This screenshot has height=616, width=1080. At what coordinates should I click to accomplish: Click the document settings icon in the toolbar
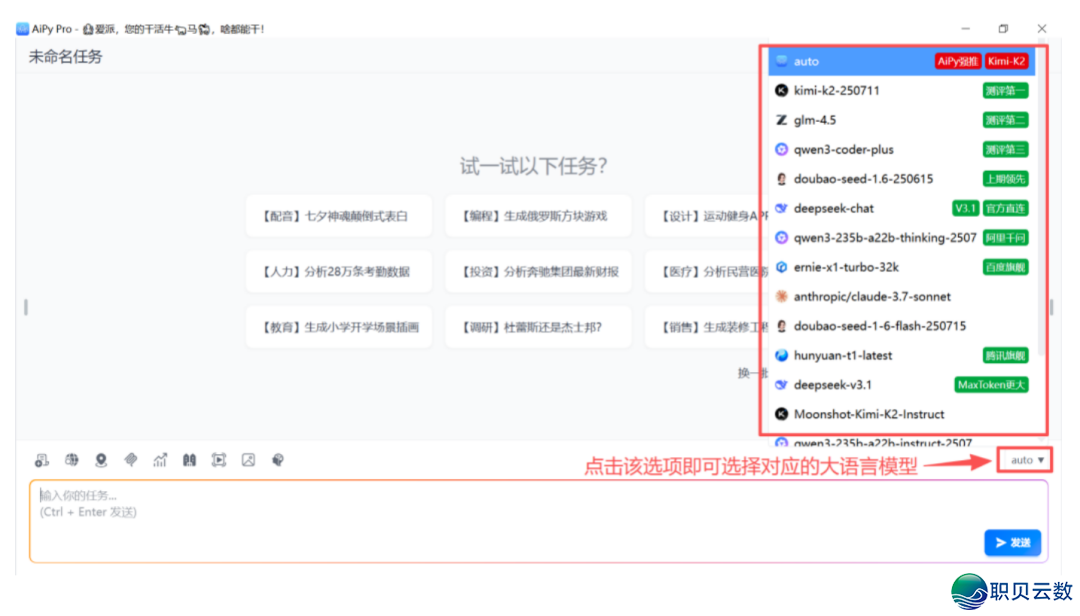pos(42,460)
